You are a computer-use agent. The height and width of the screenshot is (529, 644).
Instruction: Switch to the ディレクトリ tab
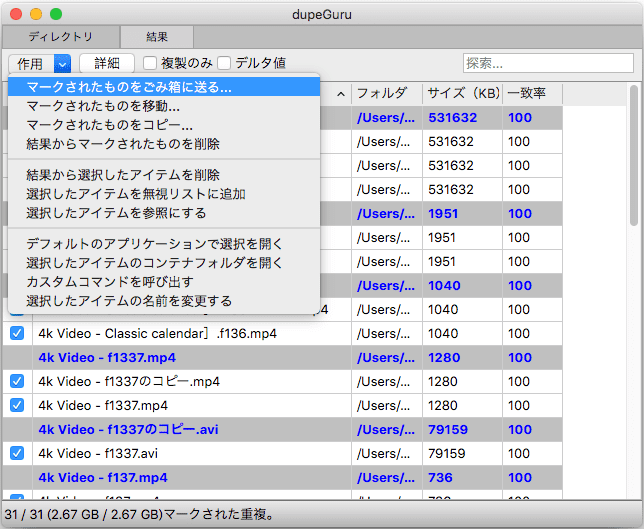point(61,37)
